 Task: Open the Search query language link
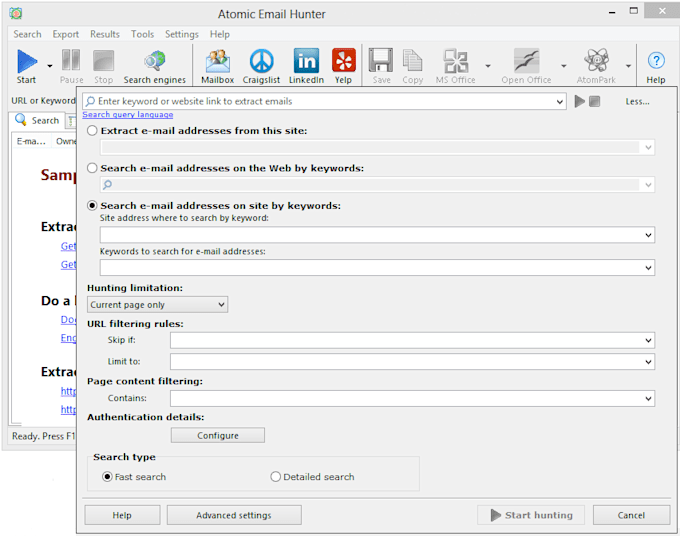[x=128, y=114]
